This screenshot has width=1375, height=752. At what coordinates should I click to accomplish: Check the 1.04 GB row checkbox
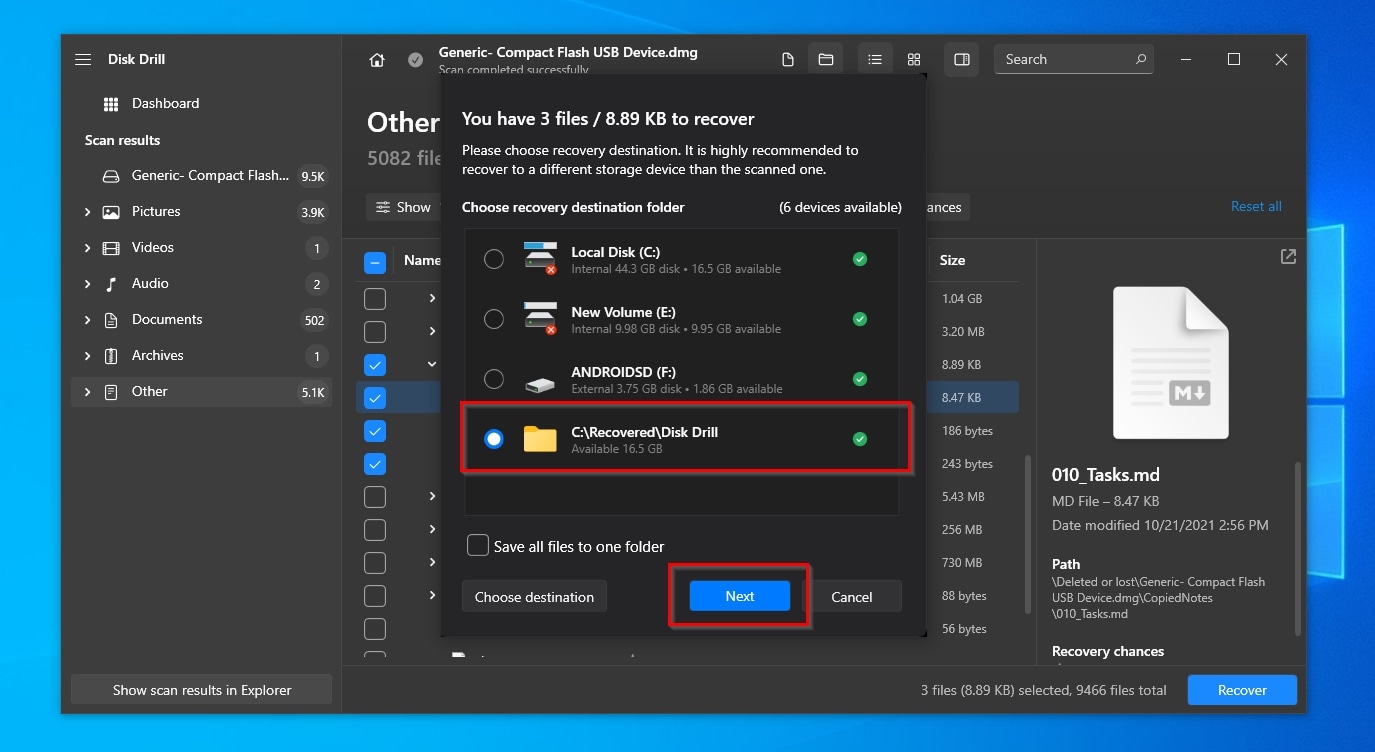pos(374,298)
